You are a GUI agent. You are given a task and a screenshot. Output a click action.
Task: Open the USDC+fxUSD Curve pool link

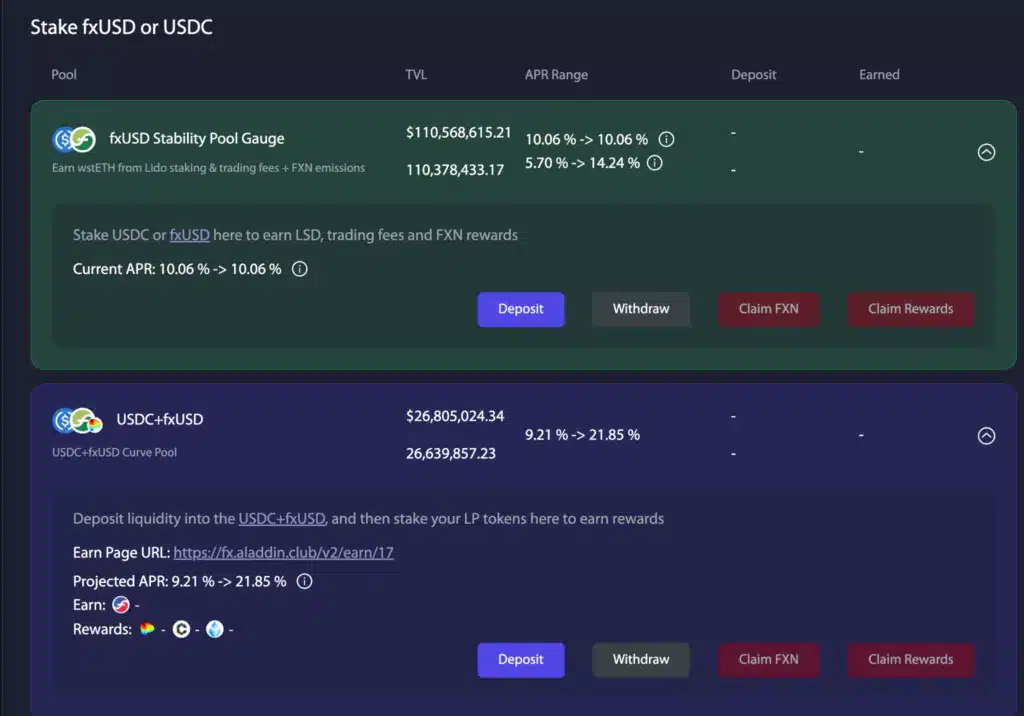click(x=281, y=518)
